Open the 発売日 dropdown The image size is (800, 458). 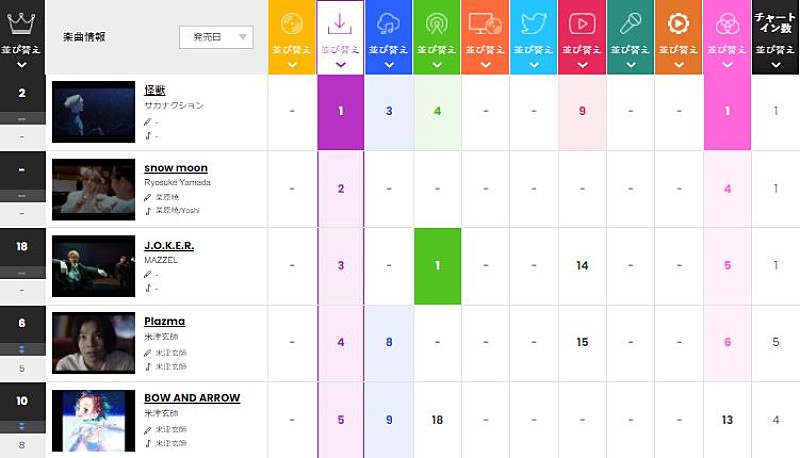pos(216,37)
